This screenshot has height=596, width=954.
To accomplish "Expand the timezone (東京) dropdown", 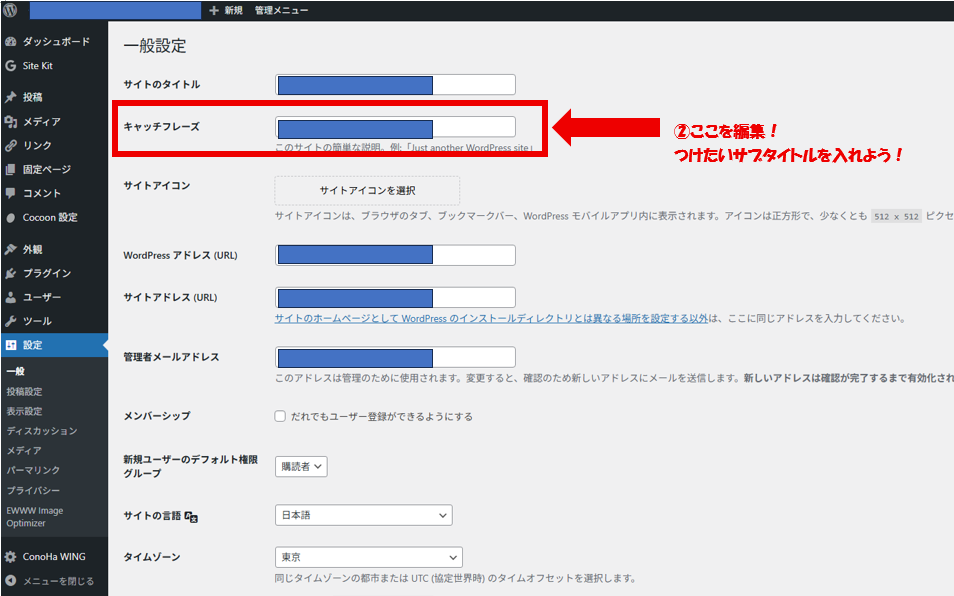I will click(x=368, y=557).
